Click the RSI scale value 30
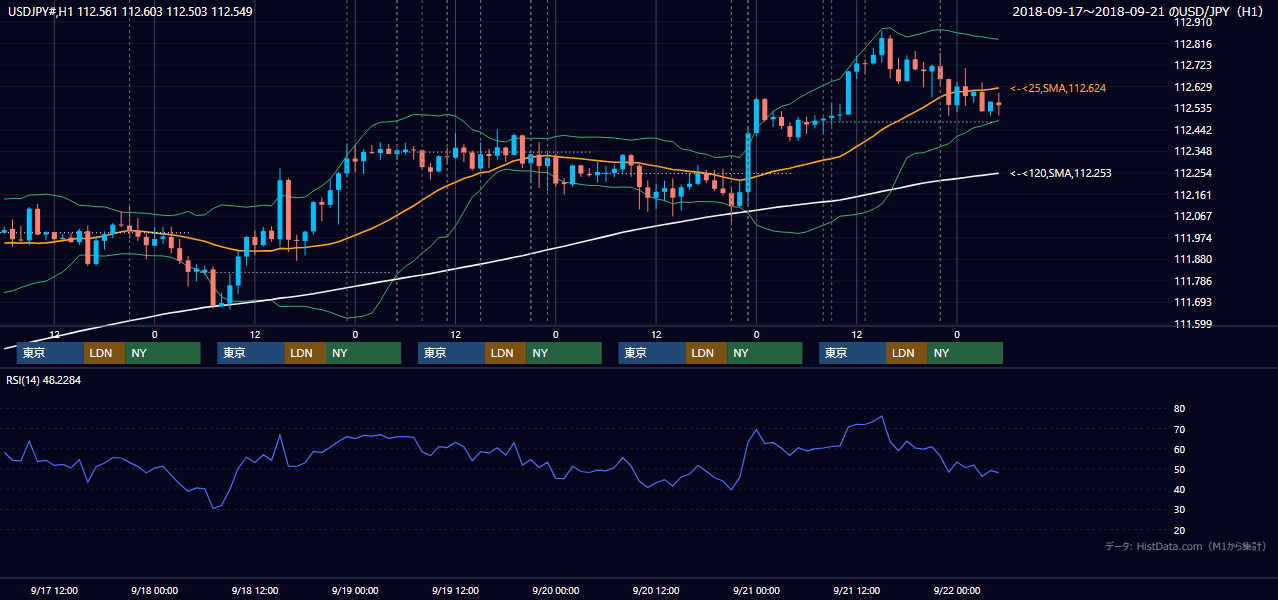Image resolution: width=1278 pixels, height=600 pixels. pos(1179,510)
